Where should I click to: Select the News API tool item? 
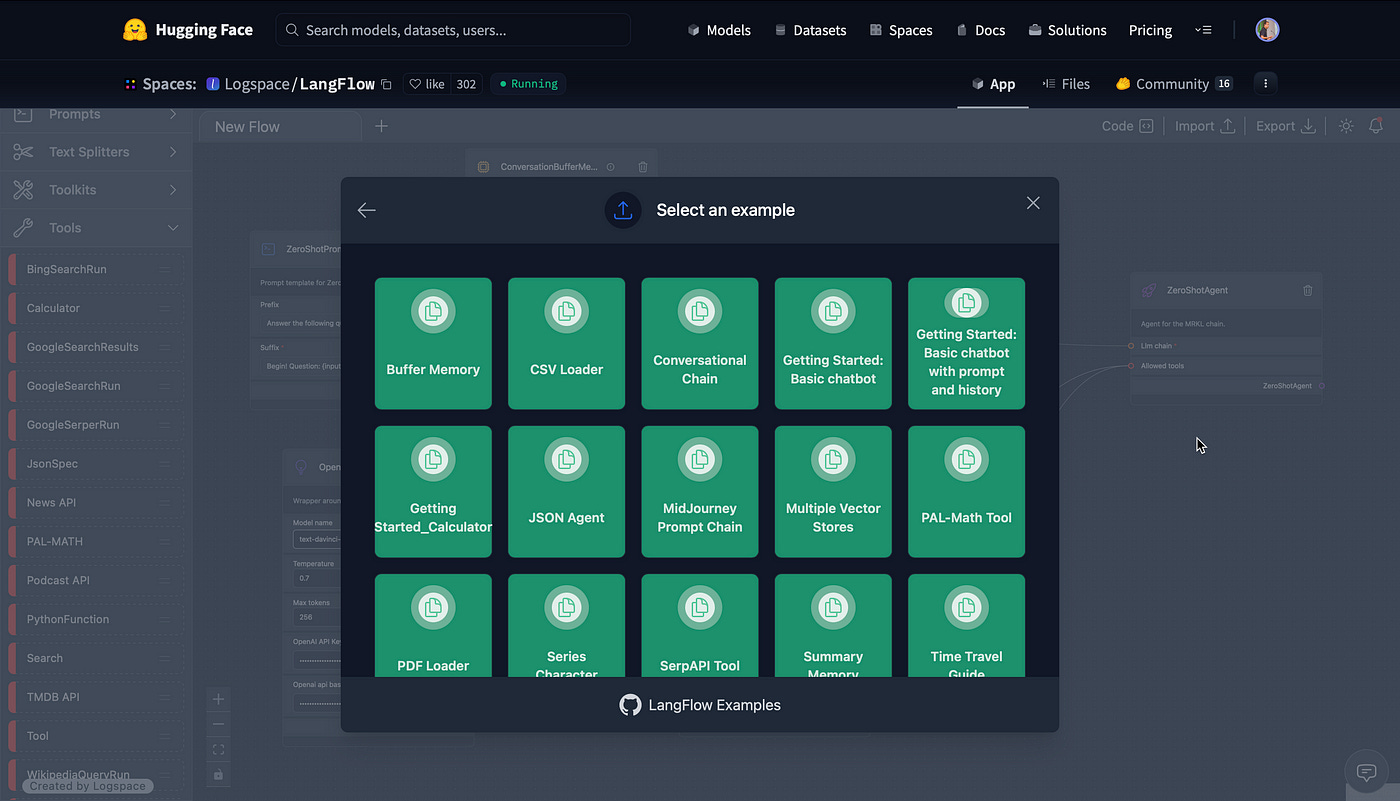96,503
